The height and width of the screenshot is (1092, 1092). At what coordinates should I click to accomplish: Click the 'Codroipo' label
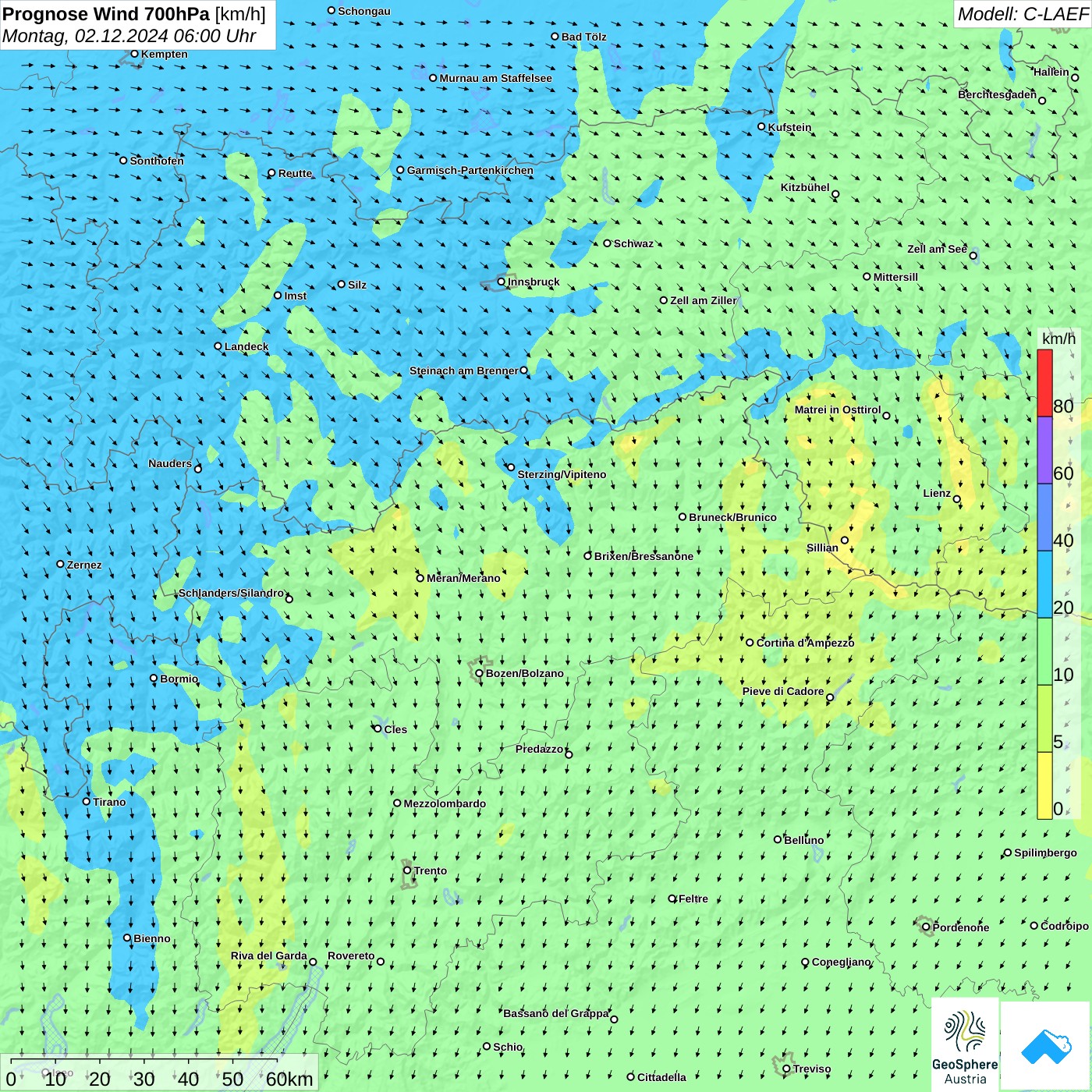coord(1065,926)
